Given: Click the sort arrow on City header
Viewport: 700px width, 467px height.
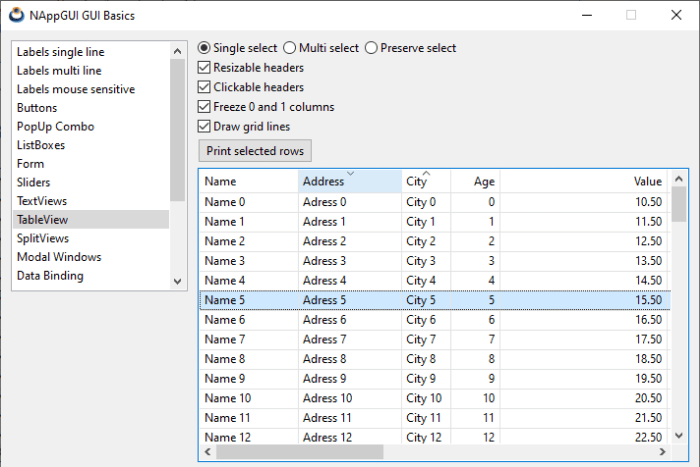Looking at the screenshot, I should 426,174.
